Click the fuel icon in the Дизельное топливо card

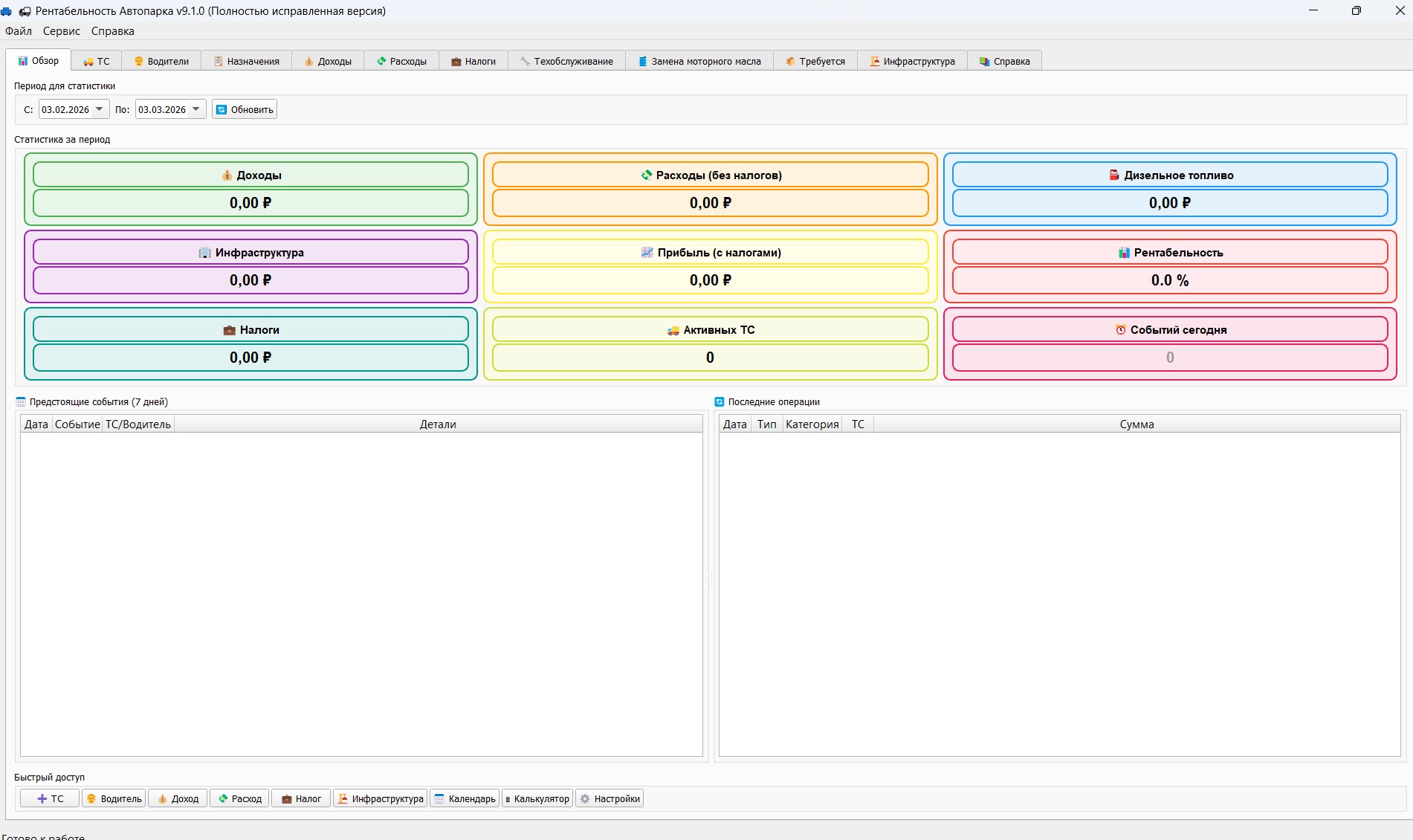1114,175
